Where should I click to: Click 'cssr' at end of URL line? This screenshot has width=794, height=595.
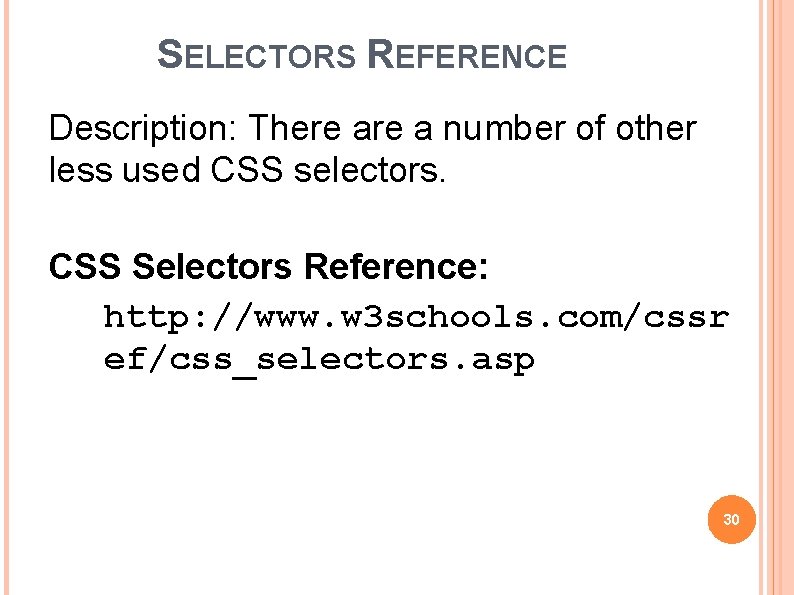(686, 318)
